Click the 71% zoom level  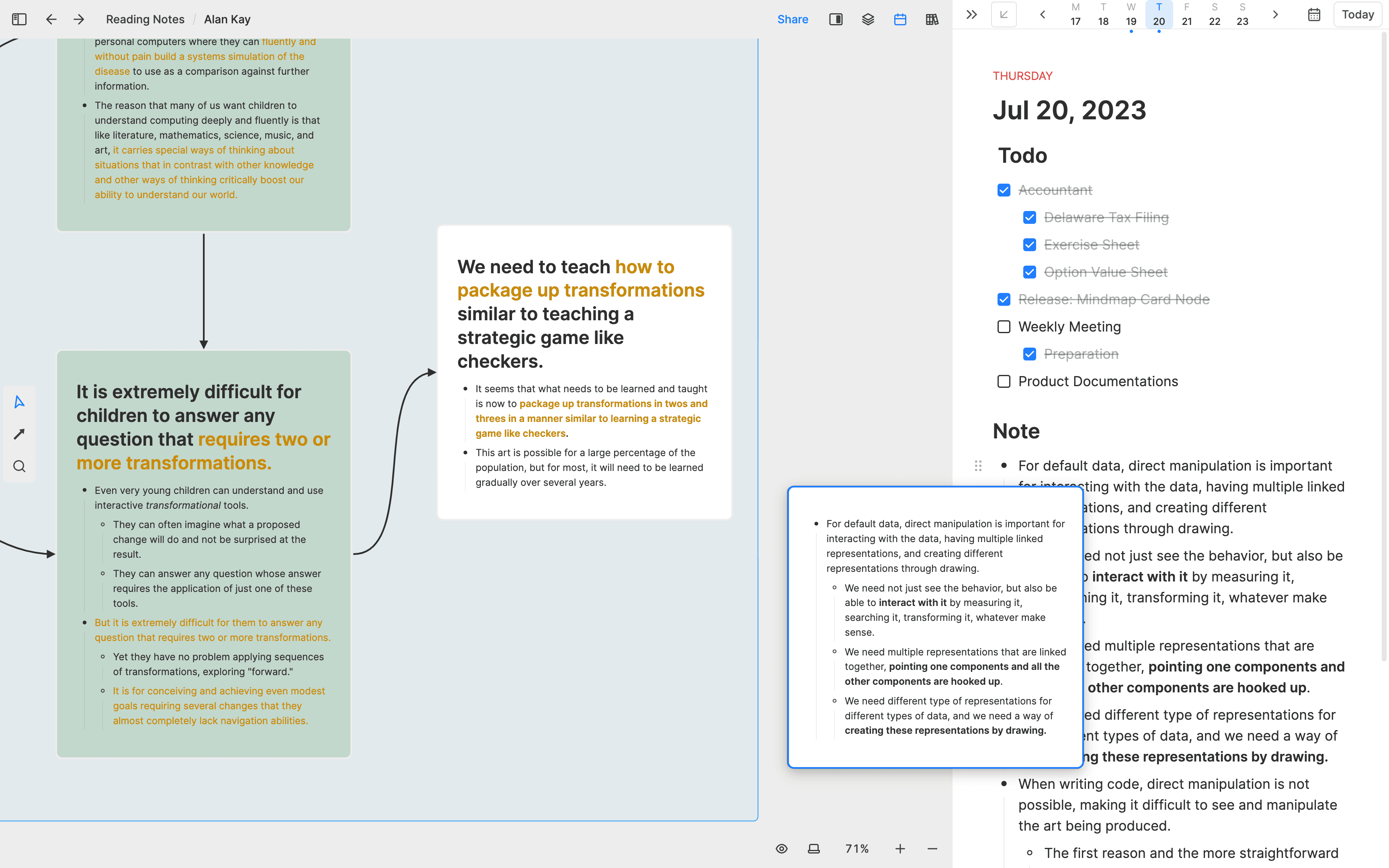click(x=857, y=848)
